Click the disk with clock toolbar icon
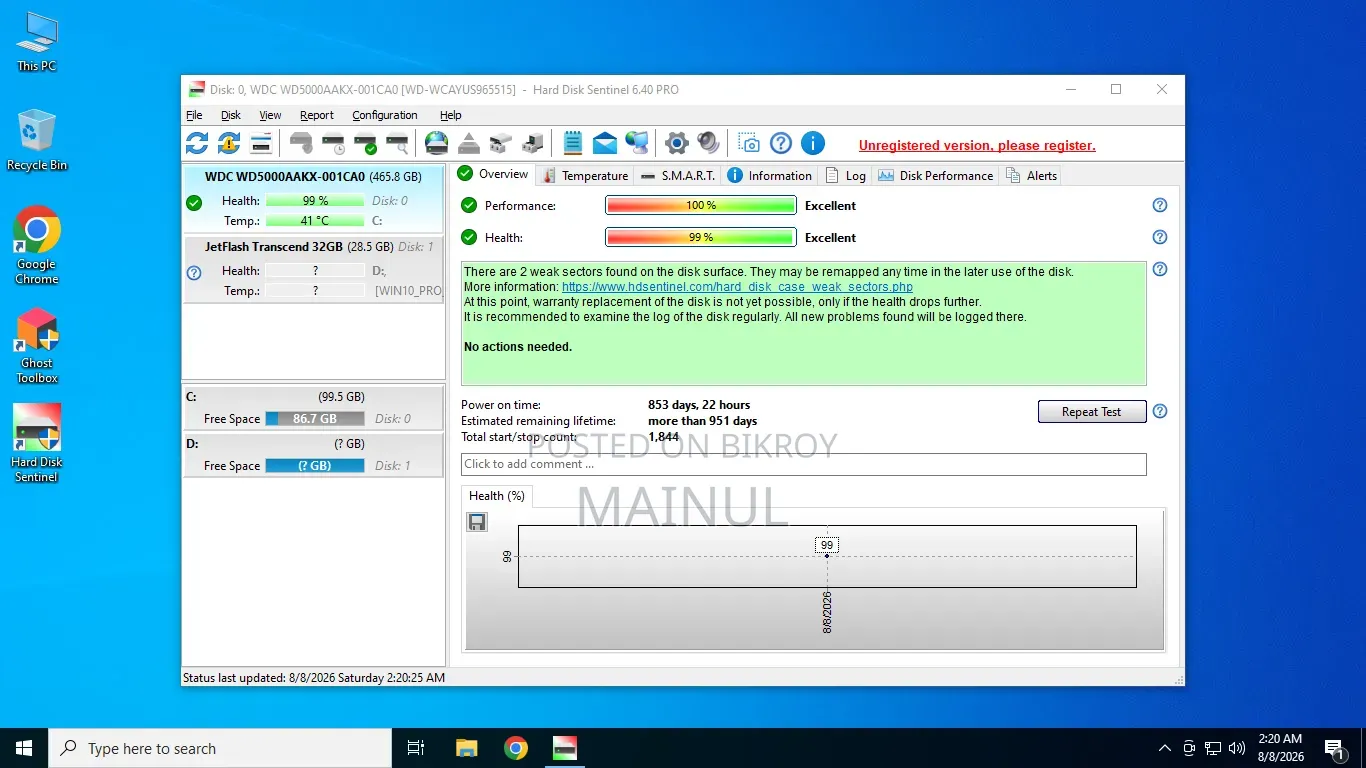Image resolution: width=1366 pixels, height=768 pixels. [x=333, y=143]
